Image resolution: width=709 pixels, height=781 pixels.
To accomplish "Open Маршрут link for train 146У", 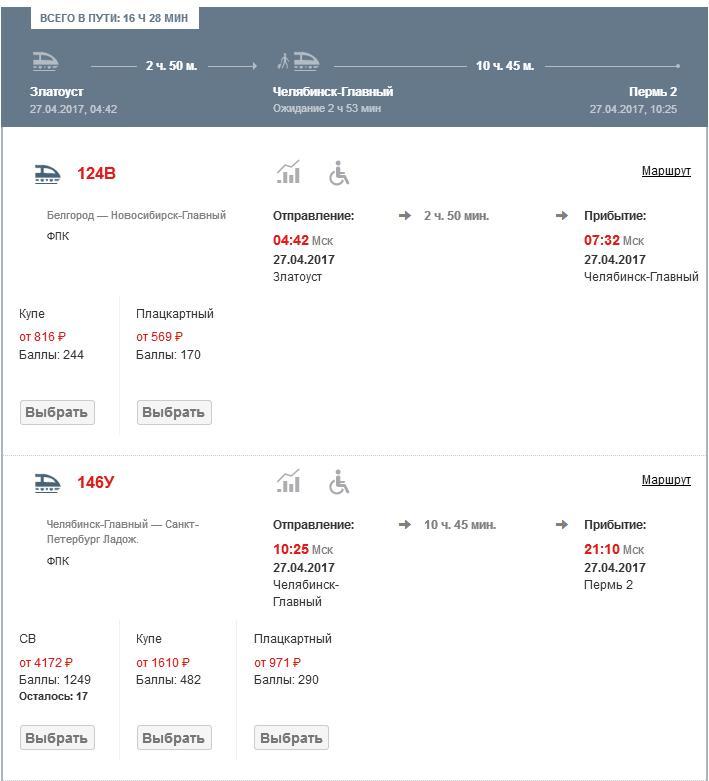I will 666,480.
